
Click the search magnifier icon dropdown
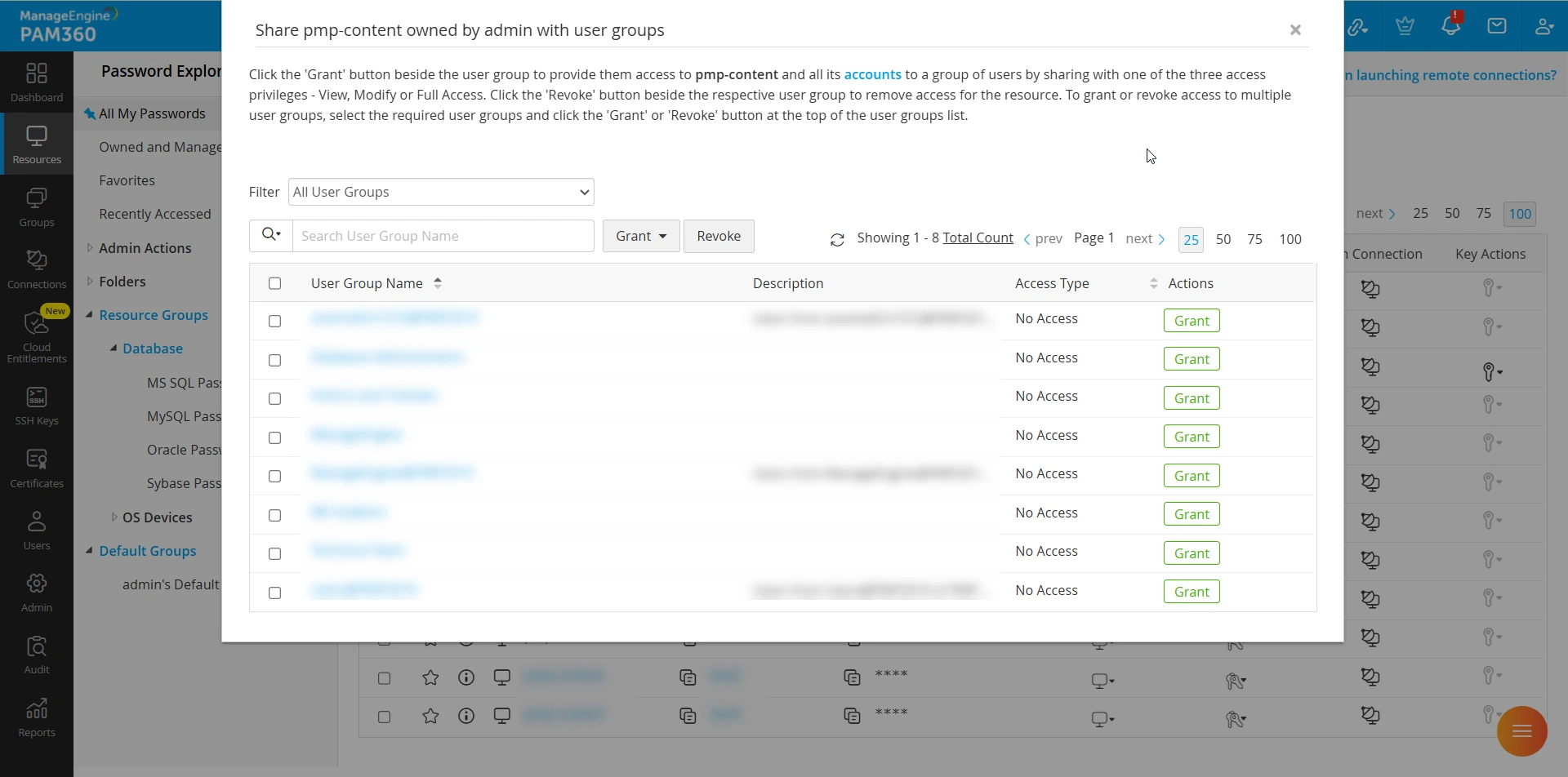click(271, 236)
